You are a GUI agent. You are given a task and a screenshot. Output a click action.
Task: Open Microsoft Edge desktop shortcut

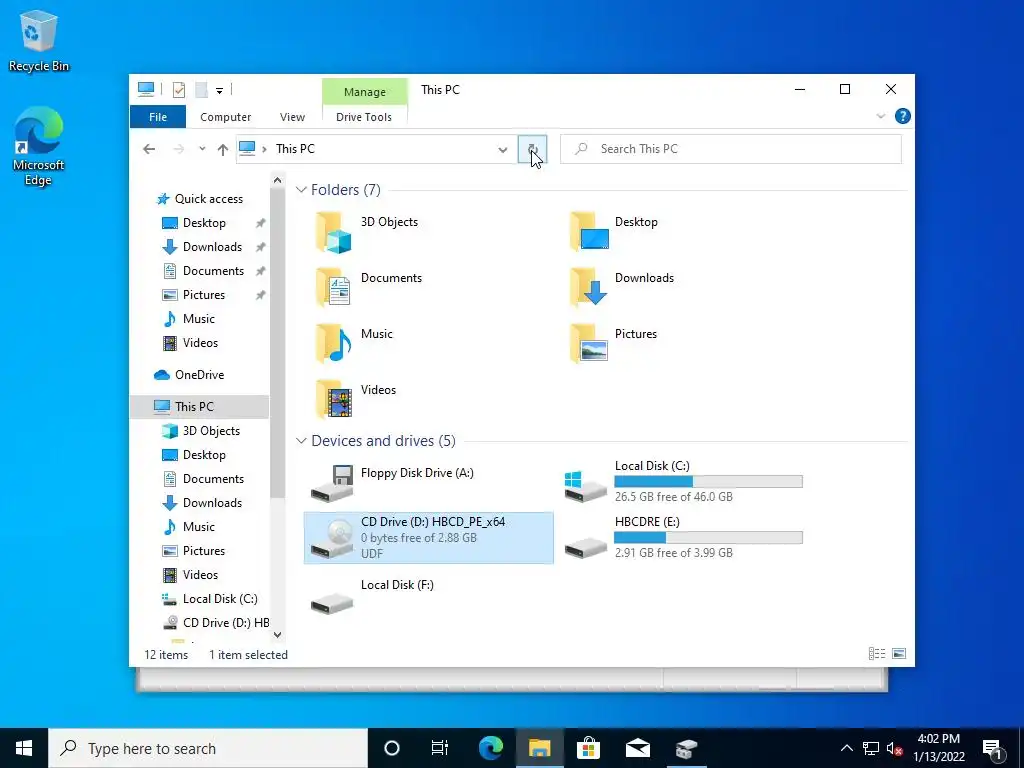click(39, 146)
